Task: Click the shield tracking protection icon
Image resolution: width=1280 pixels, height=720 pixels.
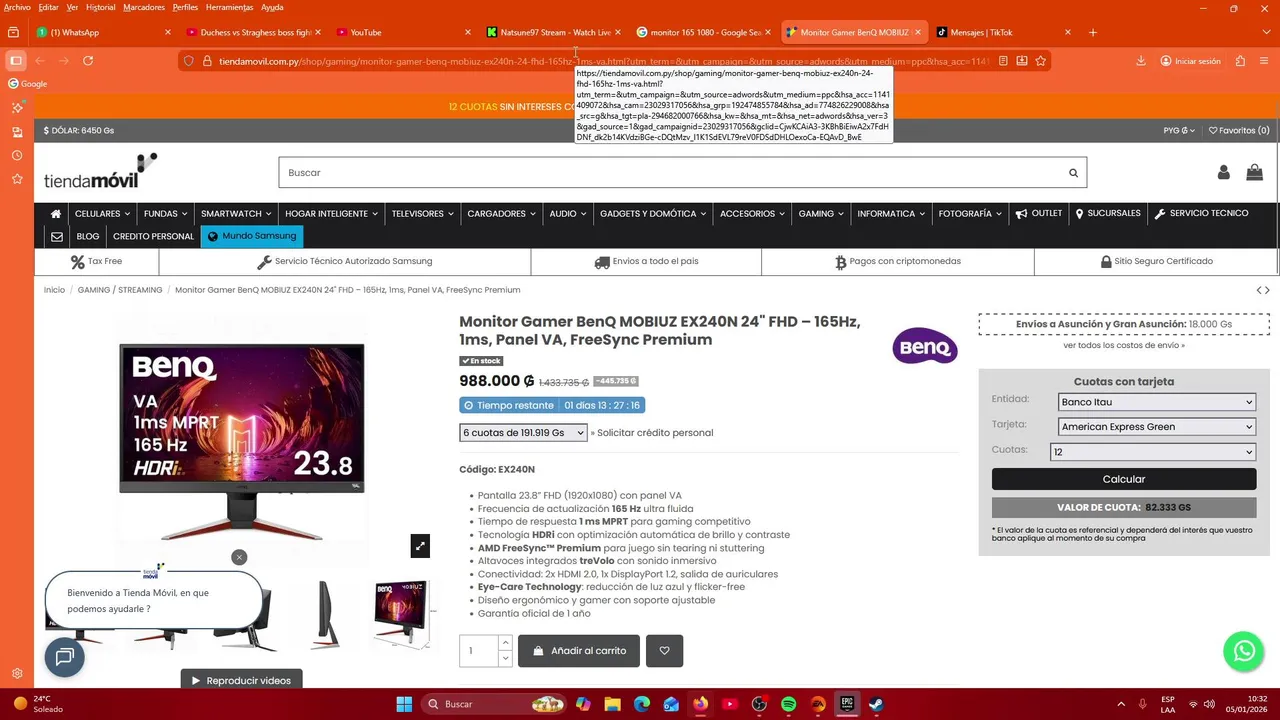Action: click(188, 61)
